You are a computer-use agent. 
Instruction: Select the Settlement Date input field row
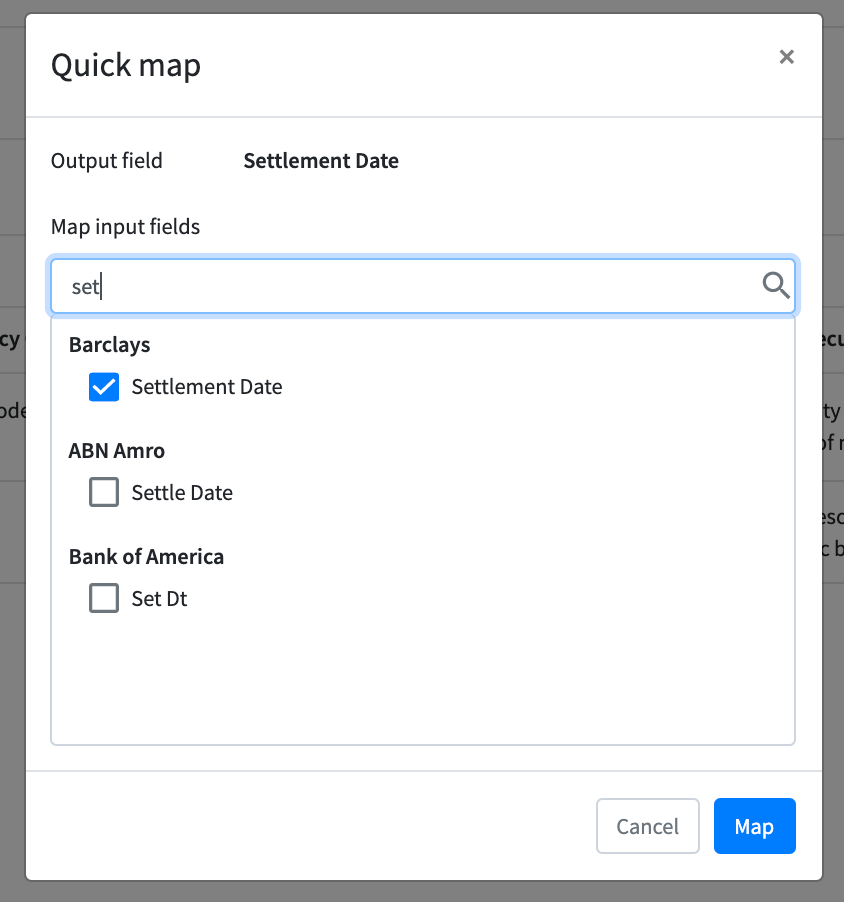click(209, 387)
